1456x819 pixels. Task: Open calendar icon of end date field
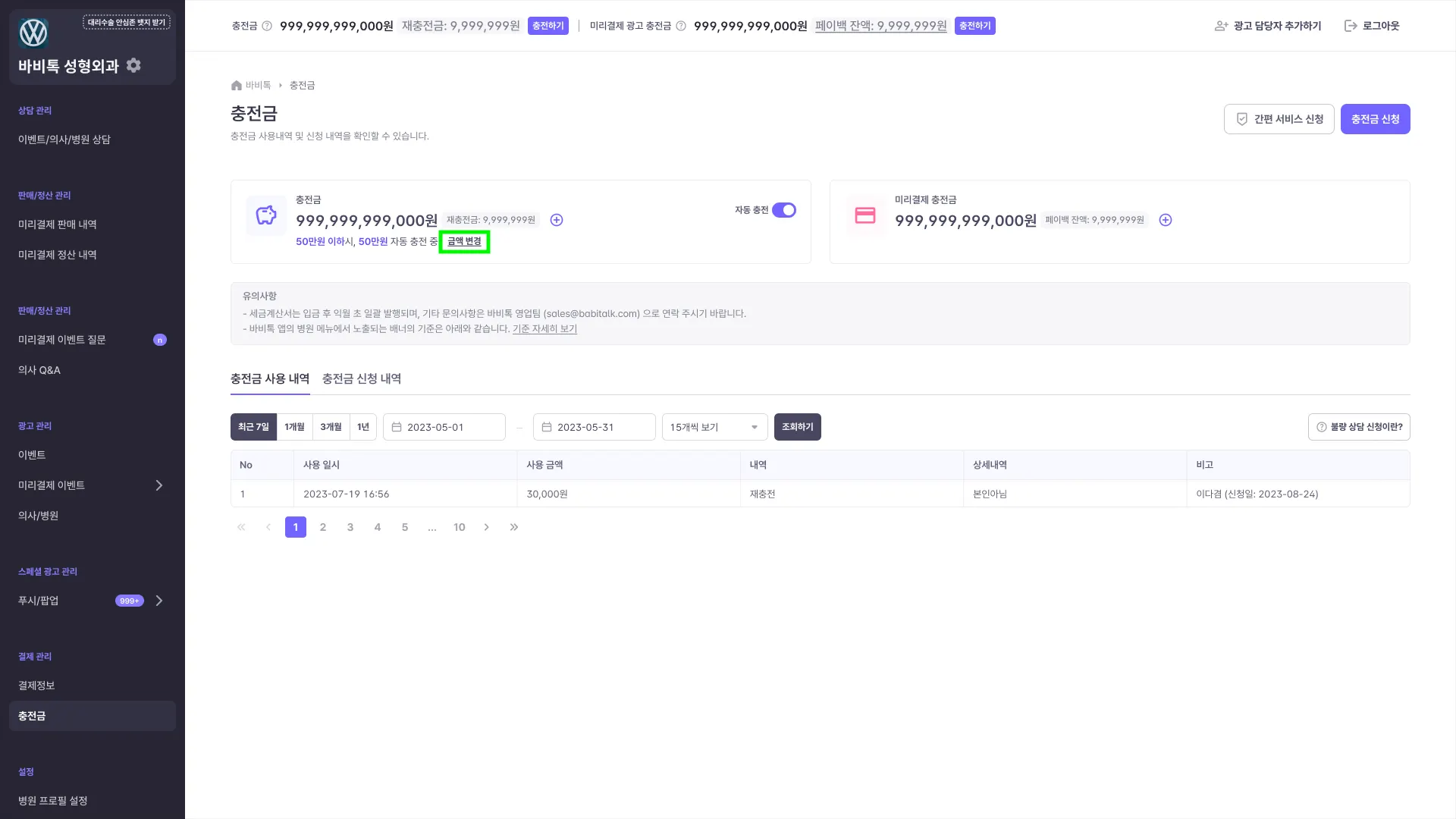pos(547,427)
